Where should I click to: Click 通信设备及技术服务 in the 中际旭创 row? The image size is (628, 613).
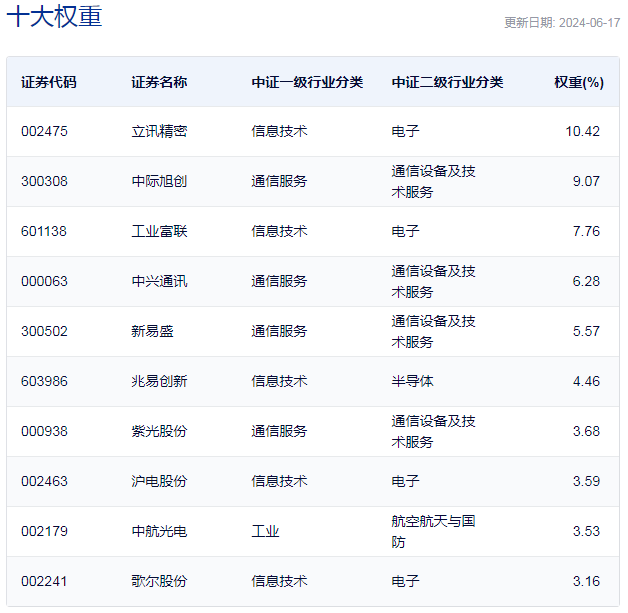tap(434, 182)
